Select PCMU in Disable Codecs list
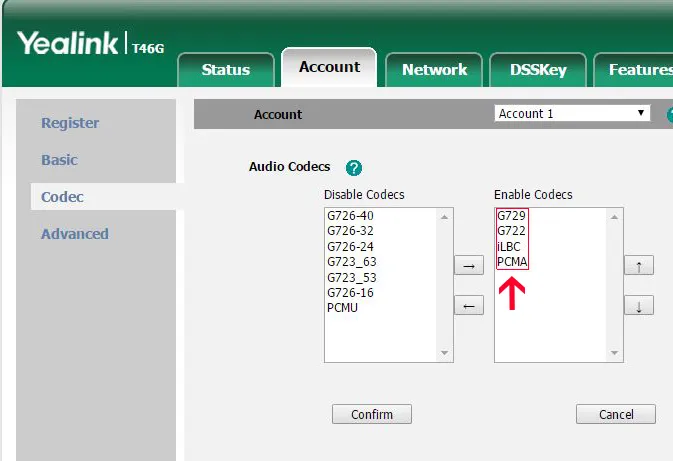This screenshot has height=461, width=673. tap(342, 307)
